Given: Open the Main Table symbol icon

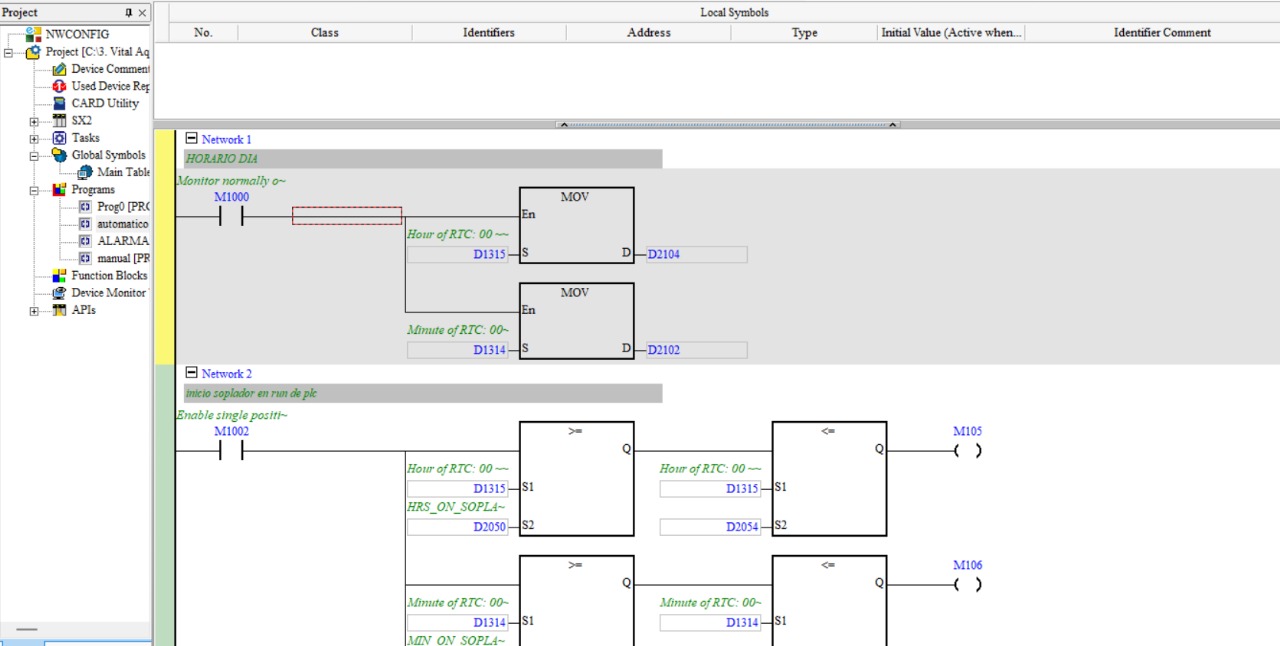Looking at the screenshot, I should click(85, 172).
